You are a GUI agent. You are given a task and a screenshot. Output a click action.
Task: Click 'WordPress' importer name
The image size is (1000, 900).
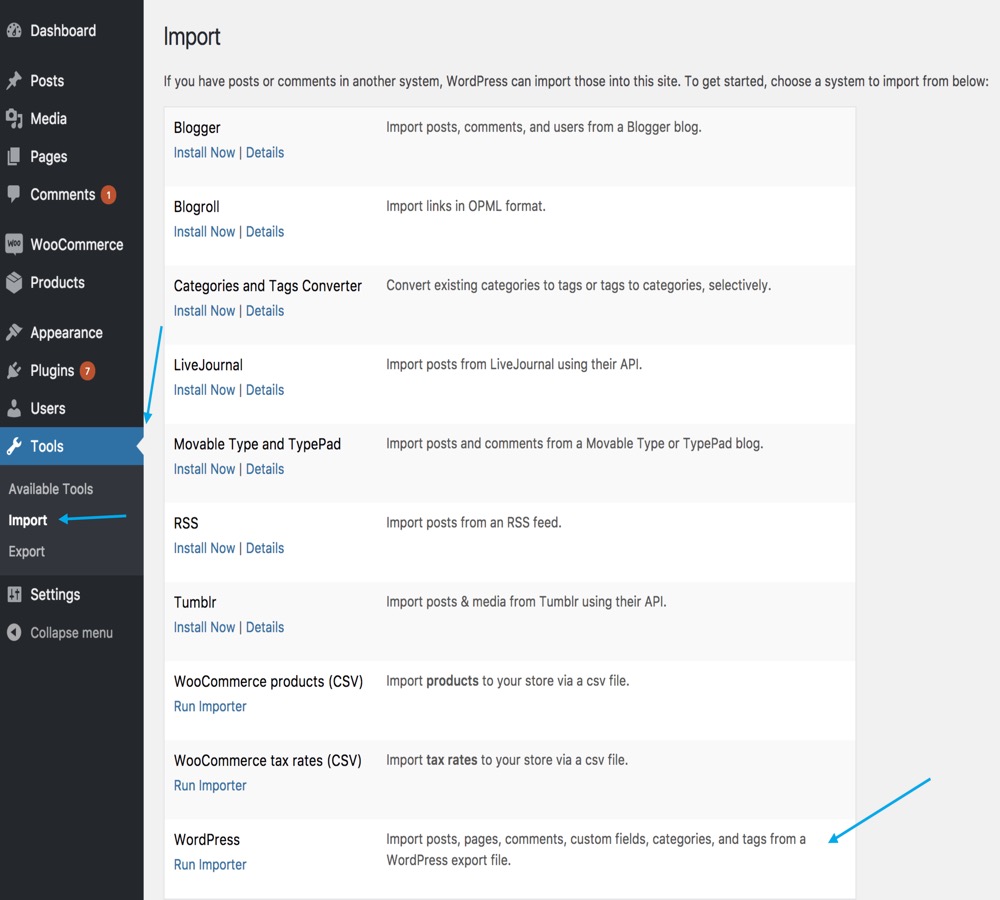click(x=207, y=839)
